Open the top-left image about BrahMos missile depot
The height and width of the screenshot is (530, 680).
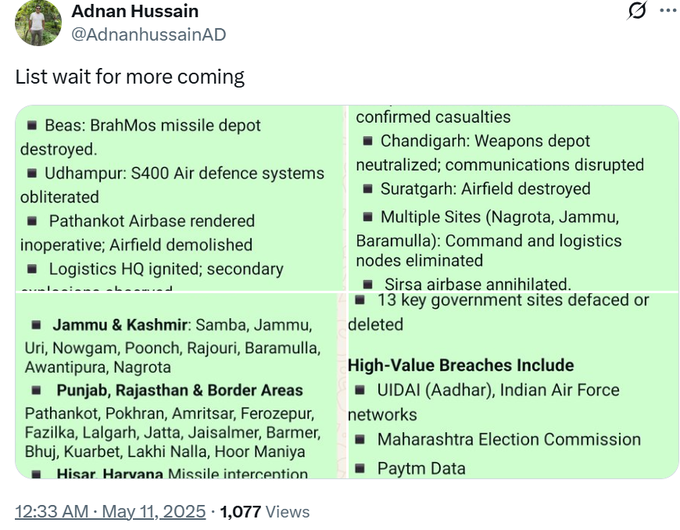tap(180, 200)
